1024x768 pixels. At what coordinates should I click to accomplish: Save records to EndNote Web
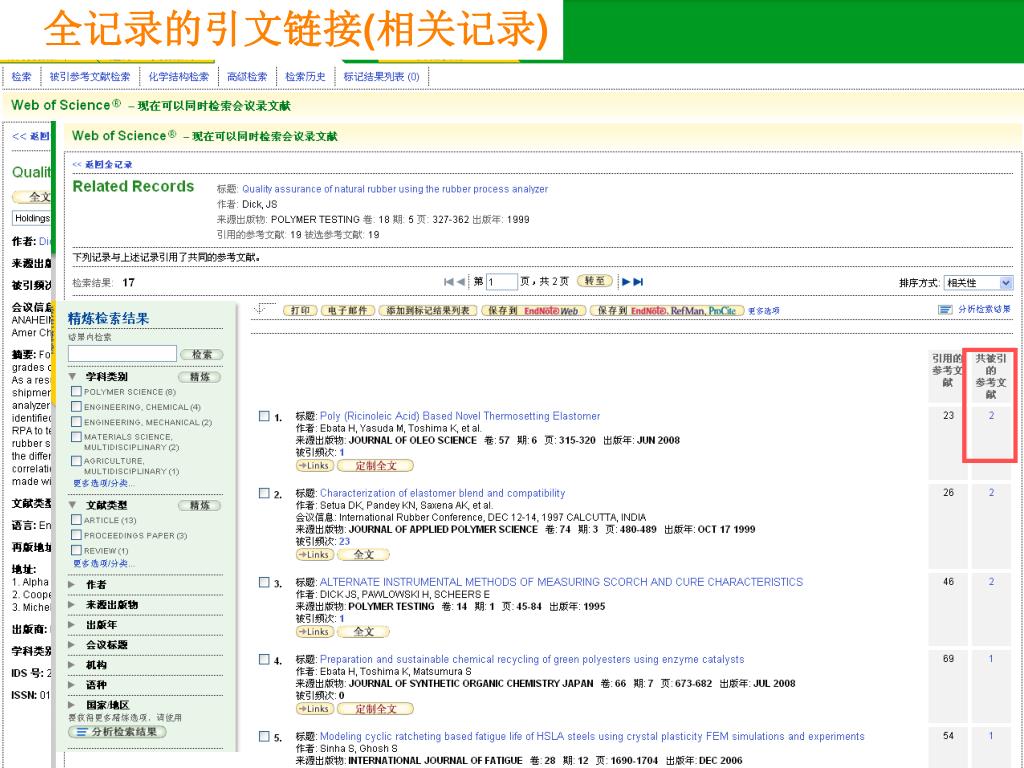[534, 310]
